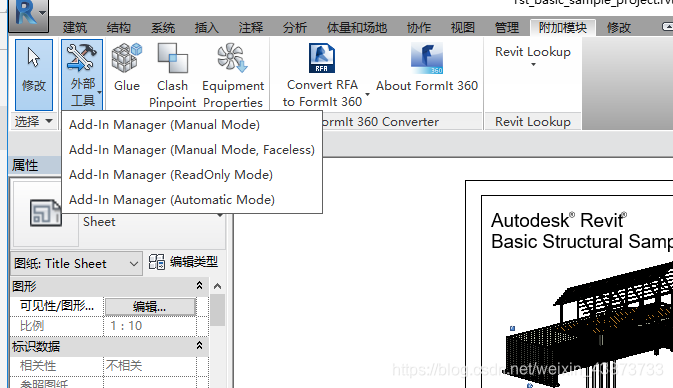
Task: Click the 可见性/图形... property label
Action: (x=57, y=306)
